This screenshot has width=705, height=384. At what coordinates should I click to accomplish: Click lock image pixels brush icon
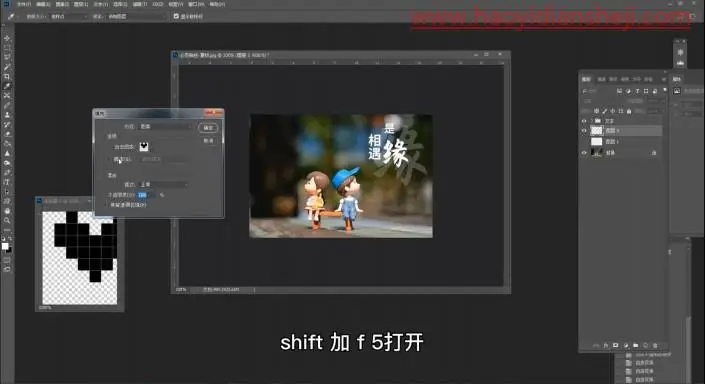coord(605,111)
